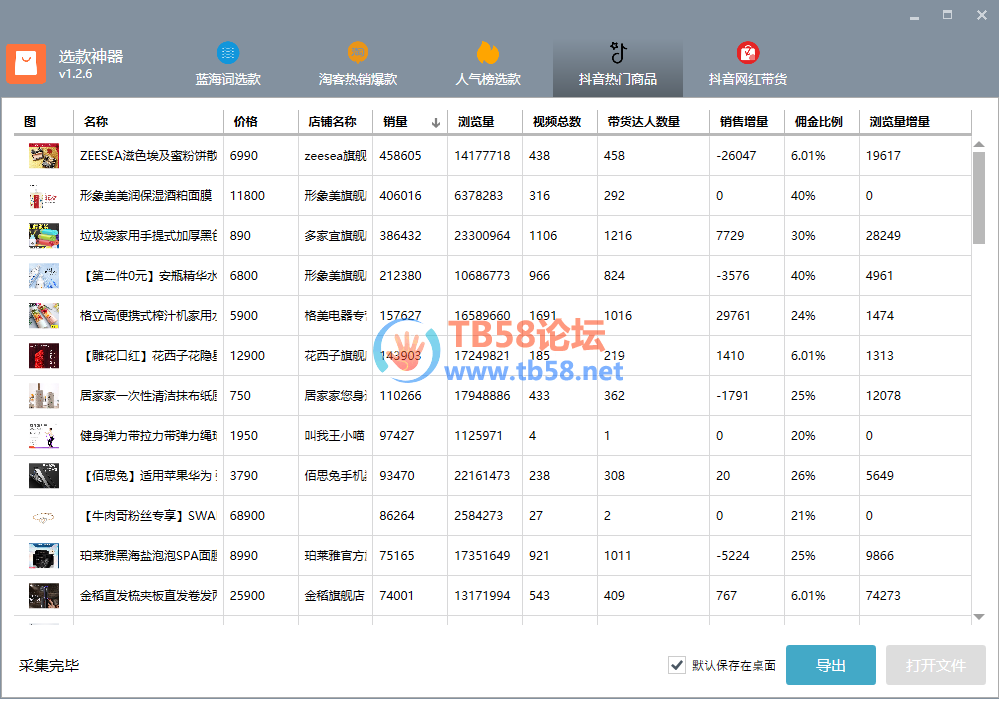Sort by the 视频总数 column header
This screenshot has width=999, height=701.
coord(560,122)
